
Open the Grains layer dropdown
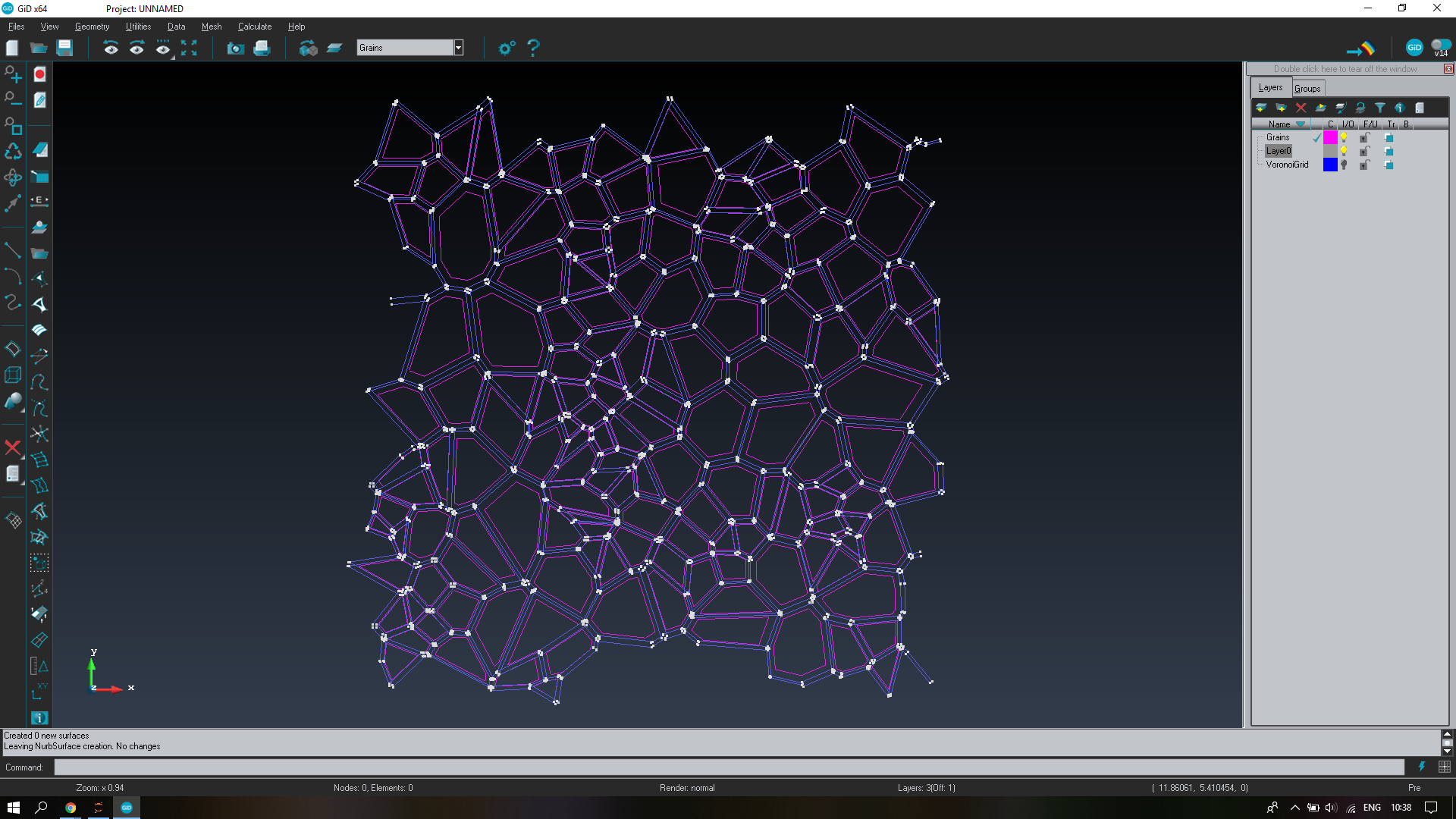pos(459,48)
